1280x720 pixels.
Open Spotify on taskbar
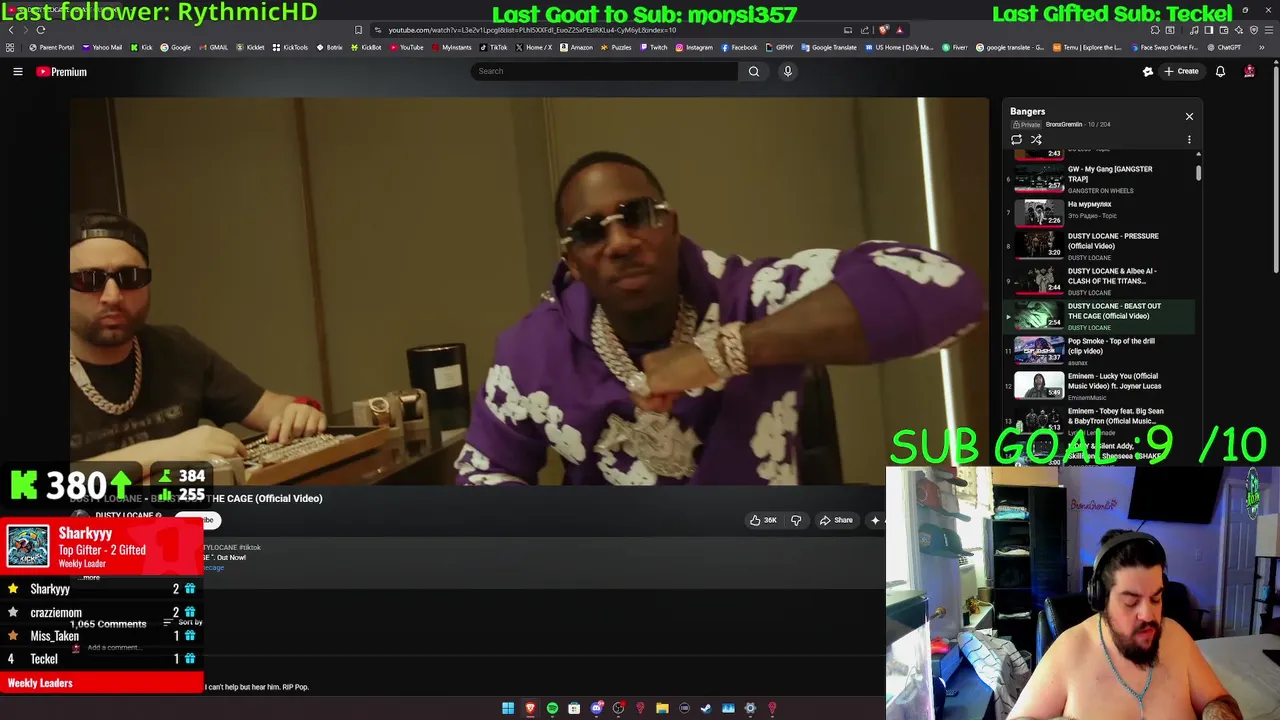click(552, 709)
